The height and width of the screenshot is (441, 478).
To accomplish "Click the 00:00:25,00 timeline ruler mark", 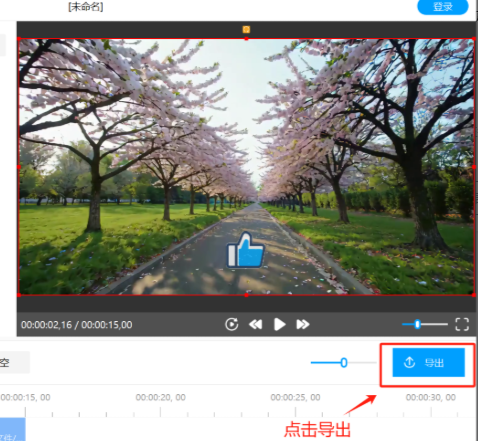I will point(295,397).
